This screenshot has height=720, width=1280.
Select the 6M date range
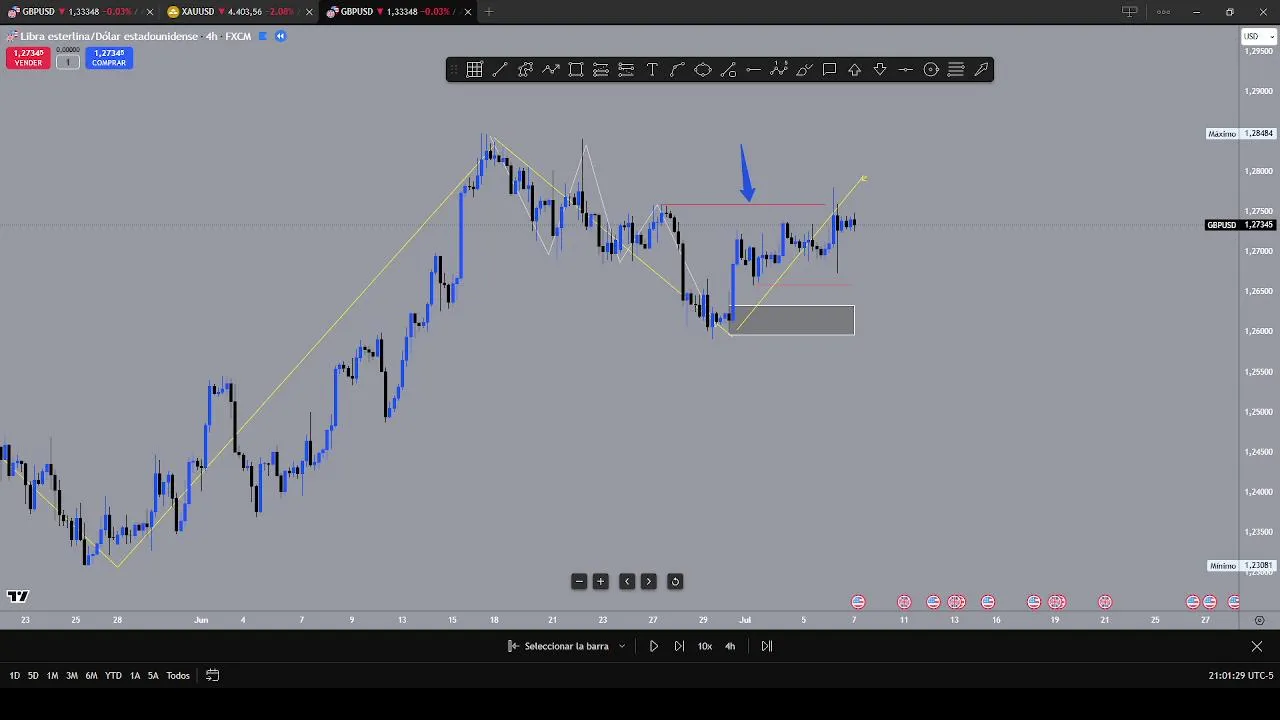(x=91, y=676)
